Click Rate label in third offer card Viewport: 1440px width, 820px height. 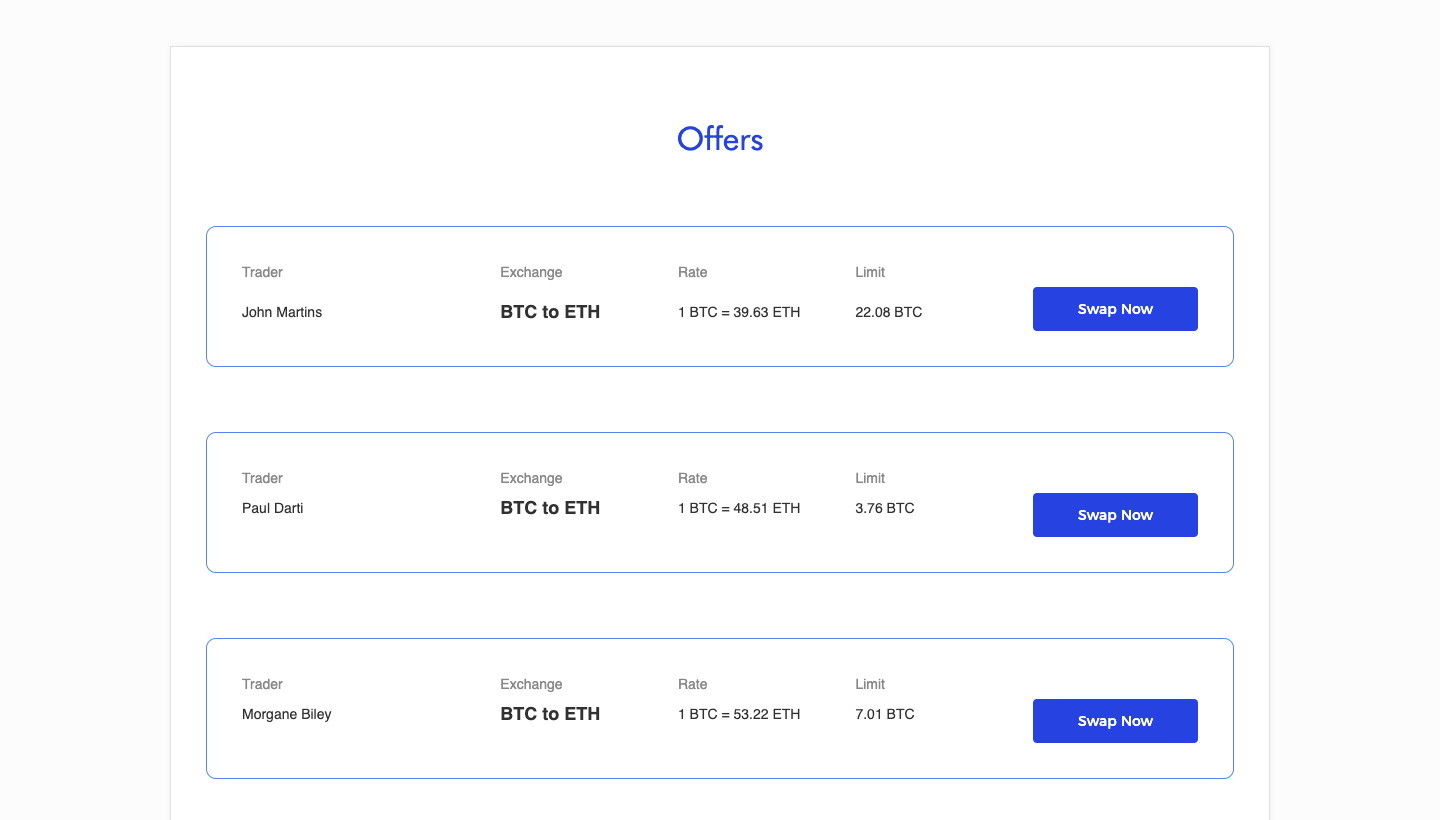[x=692, y=684]
